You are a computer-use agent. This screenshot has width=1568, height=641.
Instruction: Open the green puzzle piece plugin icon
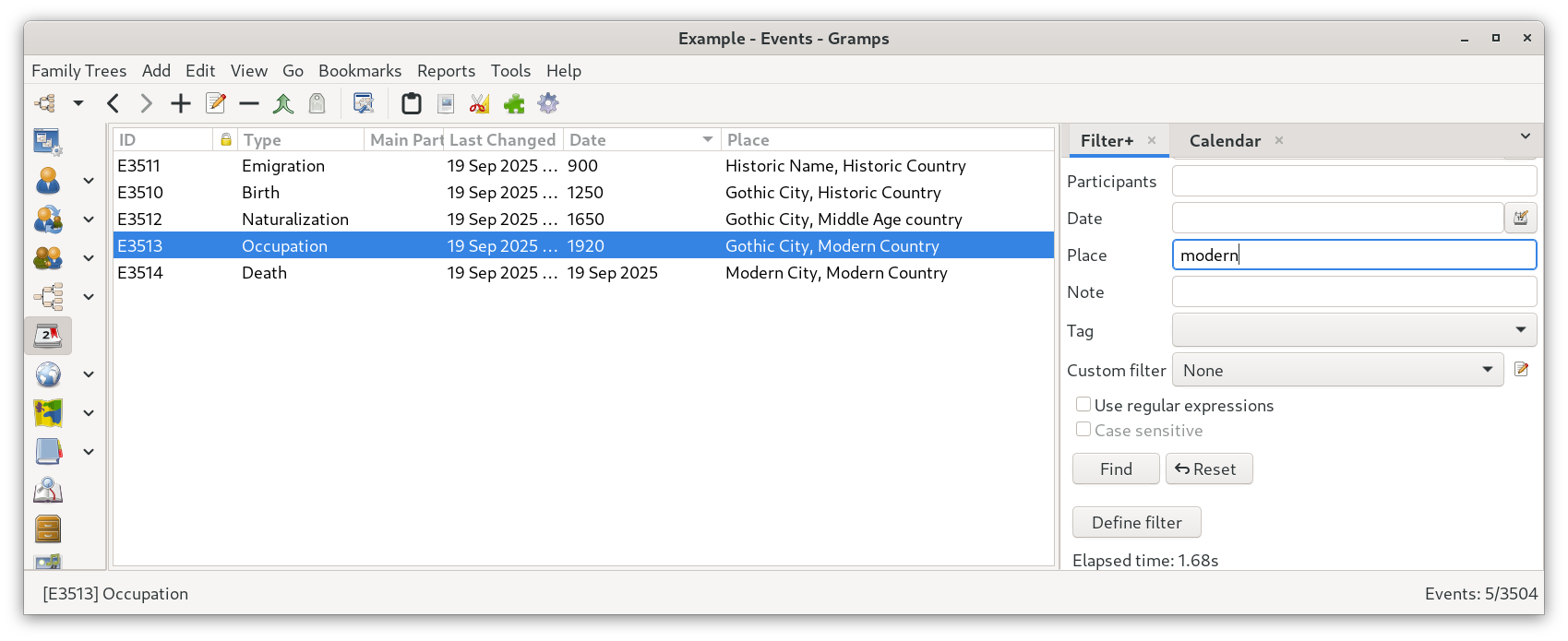coord(514,103)
